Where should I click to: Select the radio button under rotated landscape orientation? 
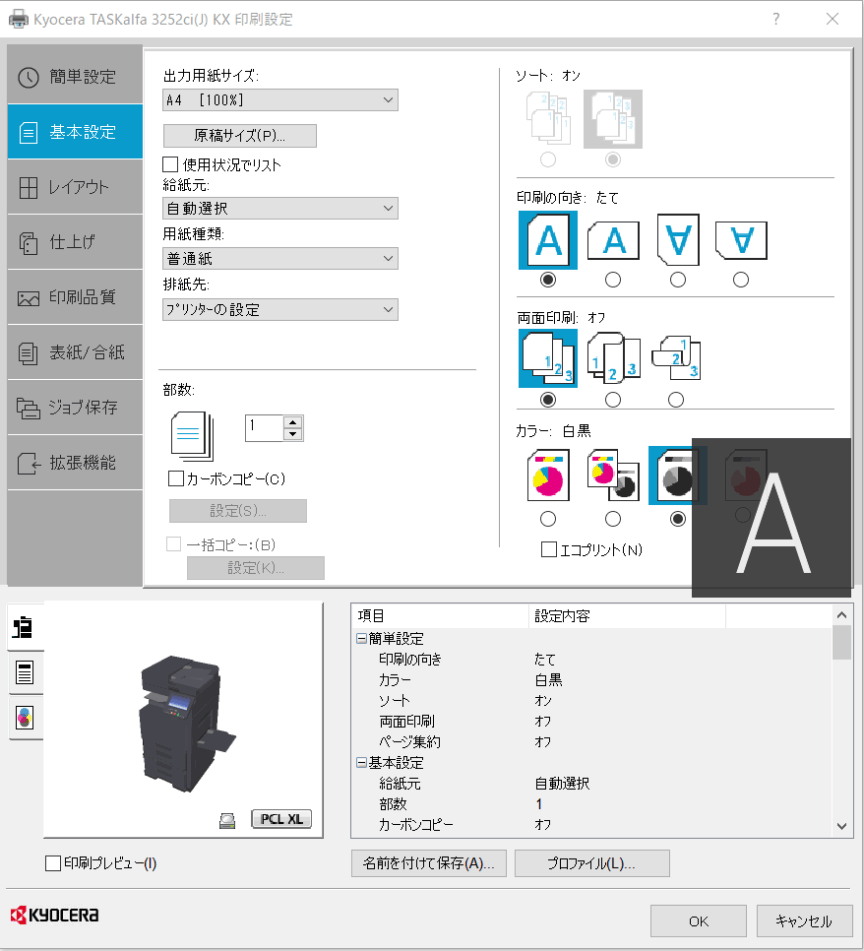point(741,280)
